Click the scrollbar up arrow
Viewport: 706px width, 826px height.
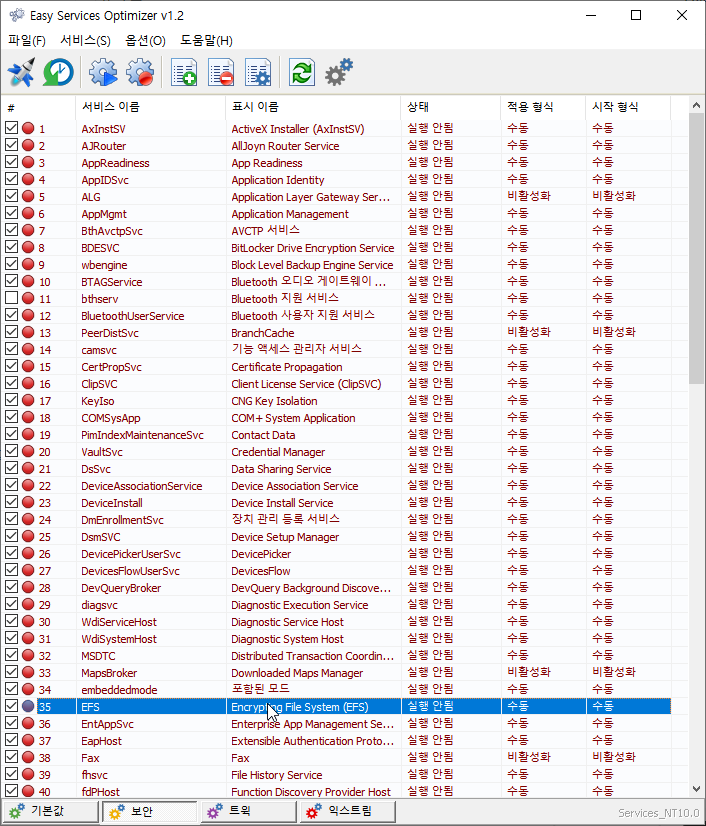[696, 105]
